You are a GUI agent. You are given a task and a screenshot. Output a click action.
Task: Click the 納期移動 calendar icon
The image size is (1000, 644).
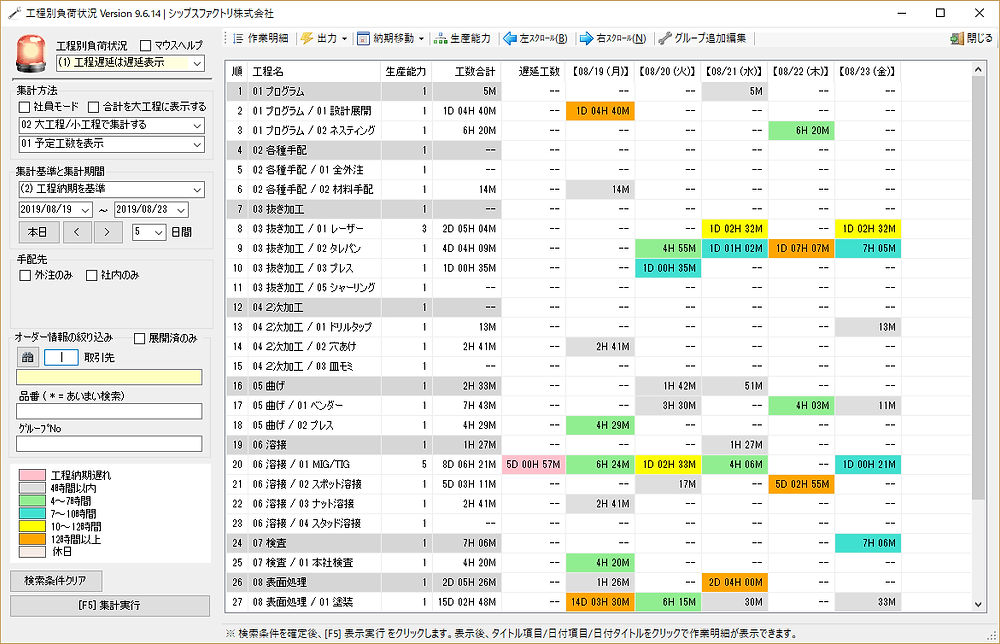363,39
